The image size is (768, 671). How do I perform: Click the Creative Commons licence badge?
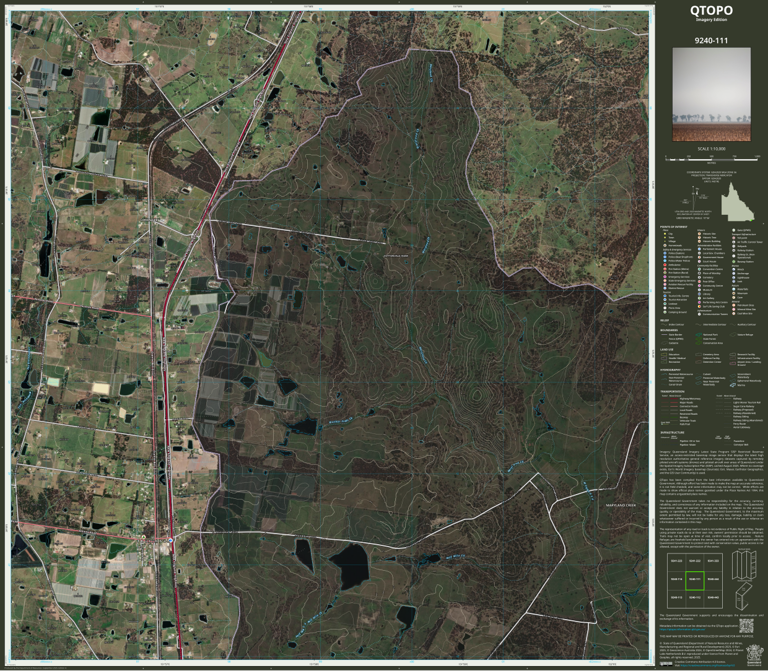pyautogui.click(x=666, y=664)
